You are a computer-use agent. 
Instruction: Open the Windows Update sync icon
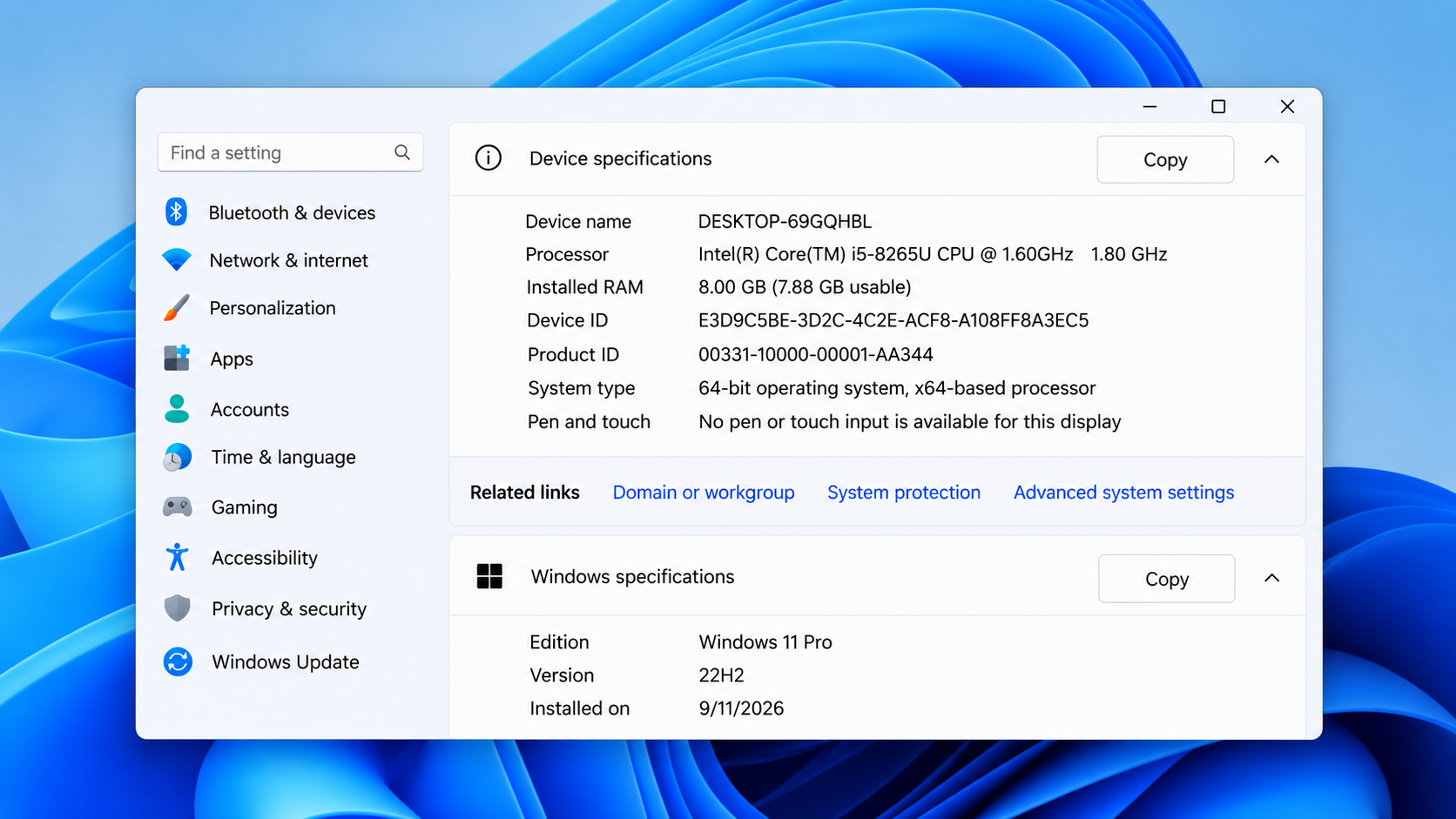click(178, 661)
